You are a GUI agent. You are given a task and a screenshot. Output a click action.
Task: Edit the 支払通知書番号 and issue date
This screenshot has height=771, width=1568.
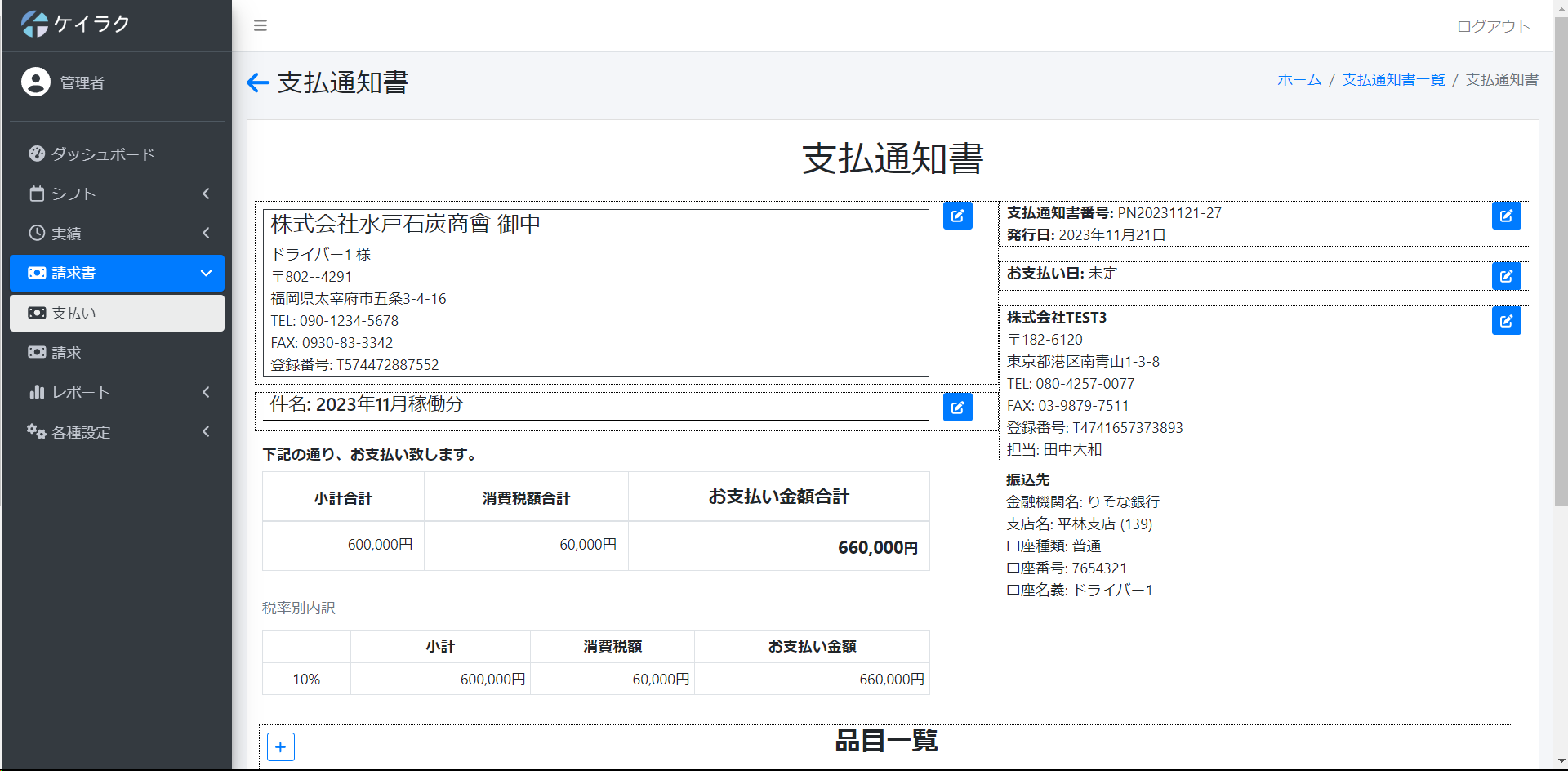1506,216
